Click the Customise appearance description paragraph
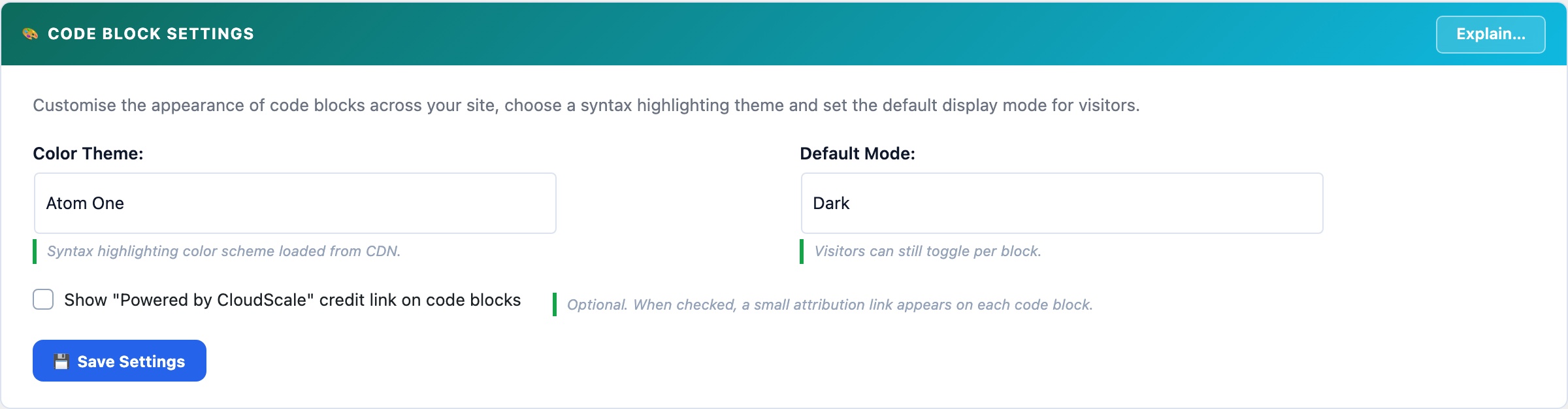The height and width of the screenshot is (409, 1568). point(586,105)
